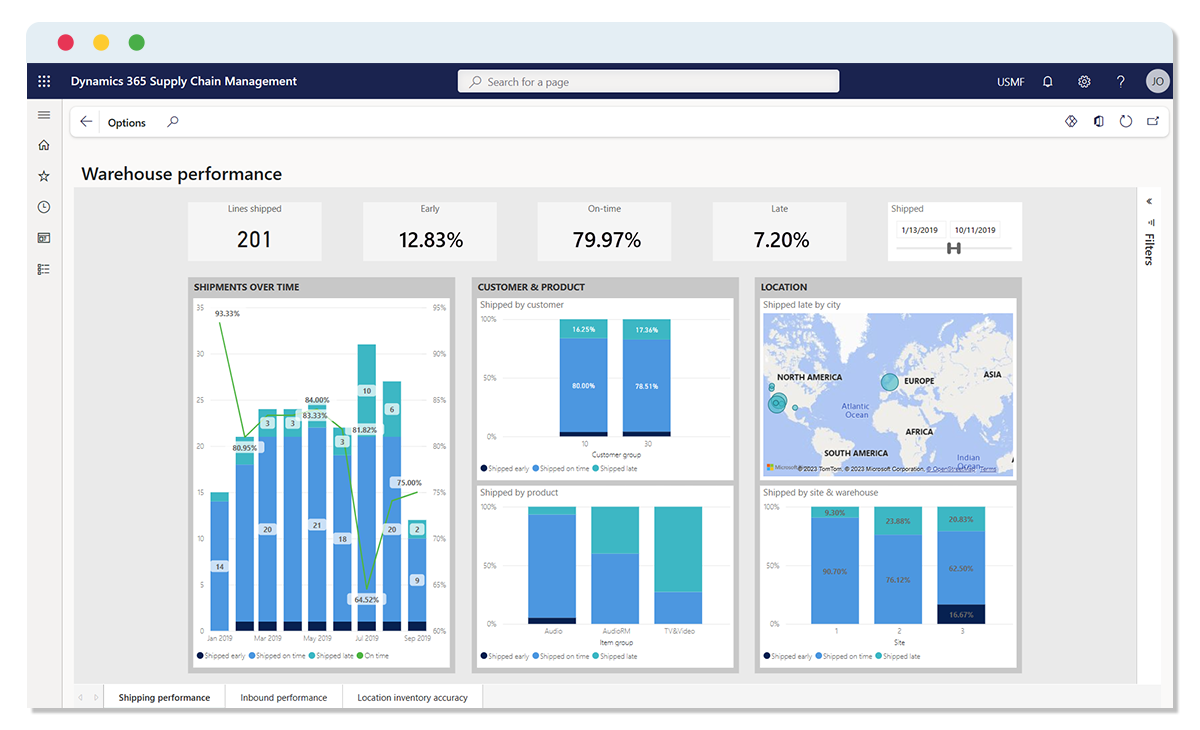Screen dimensions: 1200x730
Task: Expand the Filters pane chevron
Action: [x=1150, y=201]
